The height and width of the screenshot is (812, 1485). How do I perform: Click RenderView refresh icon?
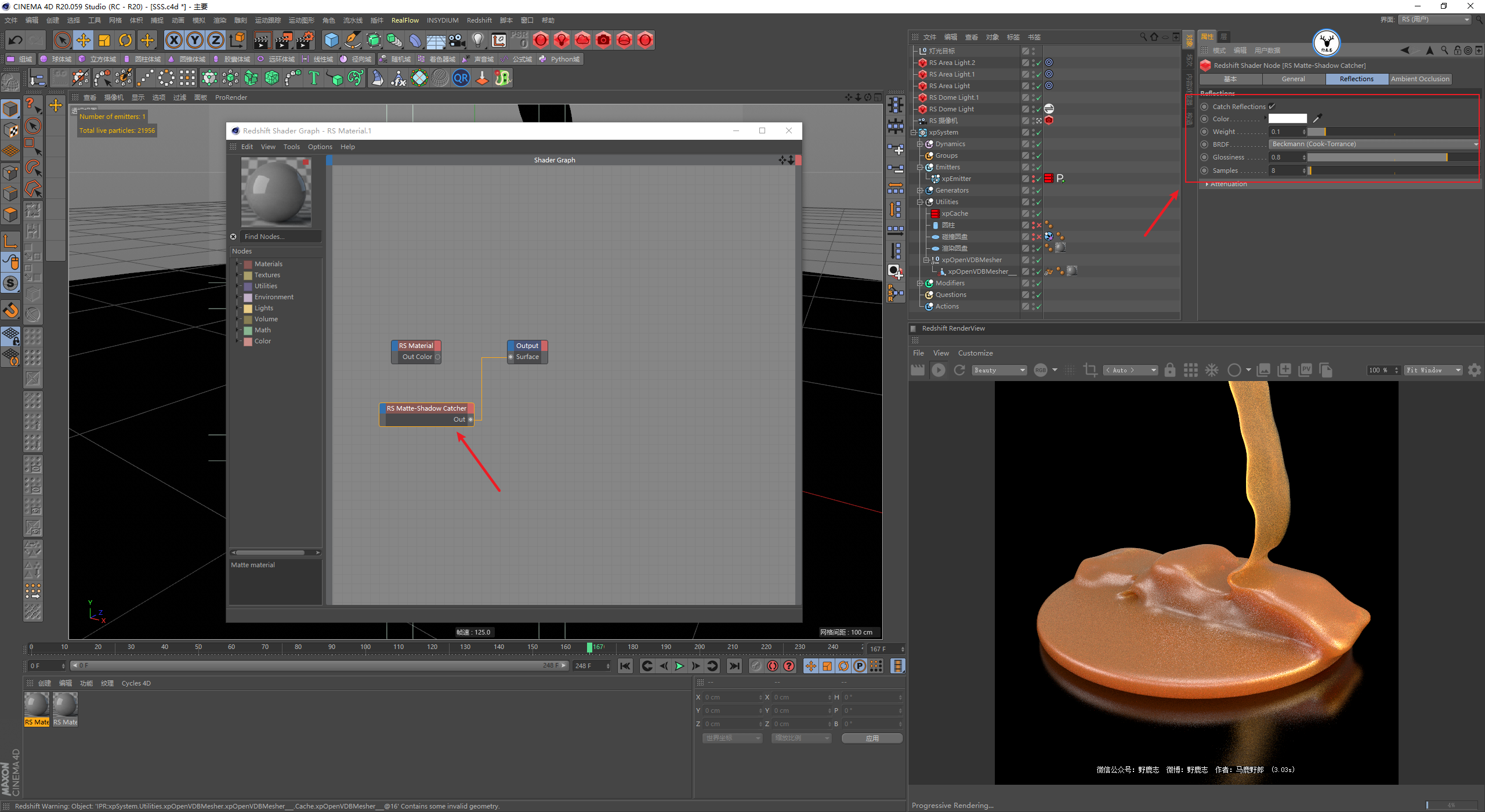point(959,370)
